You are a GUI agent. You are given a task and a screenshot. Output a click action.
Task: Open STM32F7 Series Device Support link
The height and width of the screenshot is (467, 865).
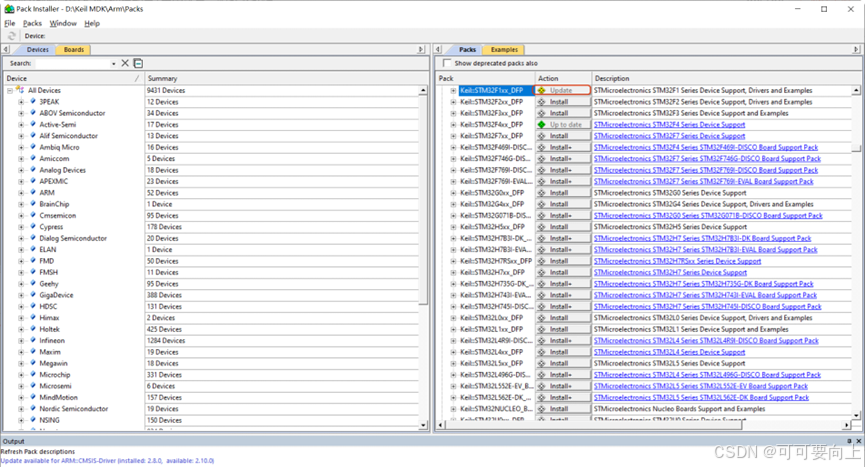(x=669, y=136)
